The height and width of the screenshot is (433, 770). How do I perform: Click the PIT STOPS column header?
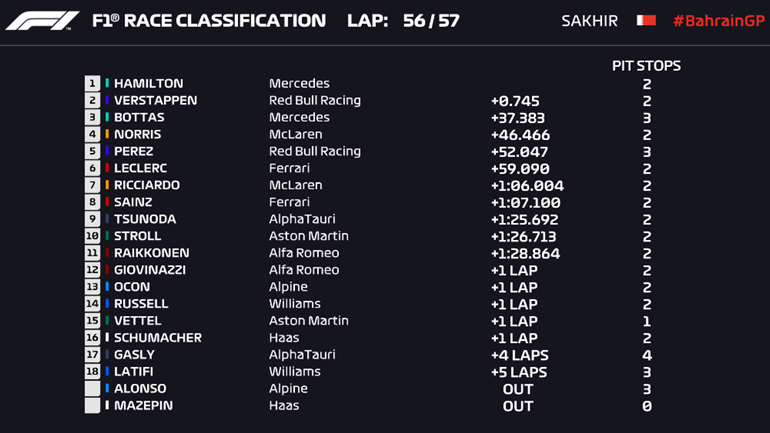646,66
